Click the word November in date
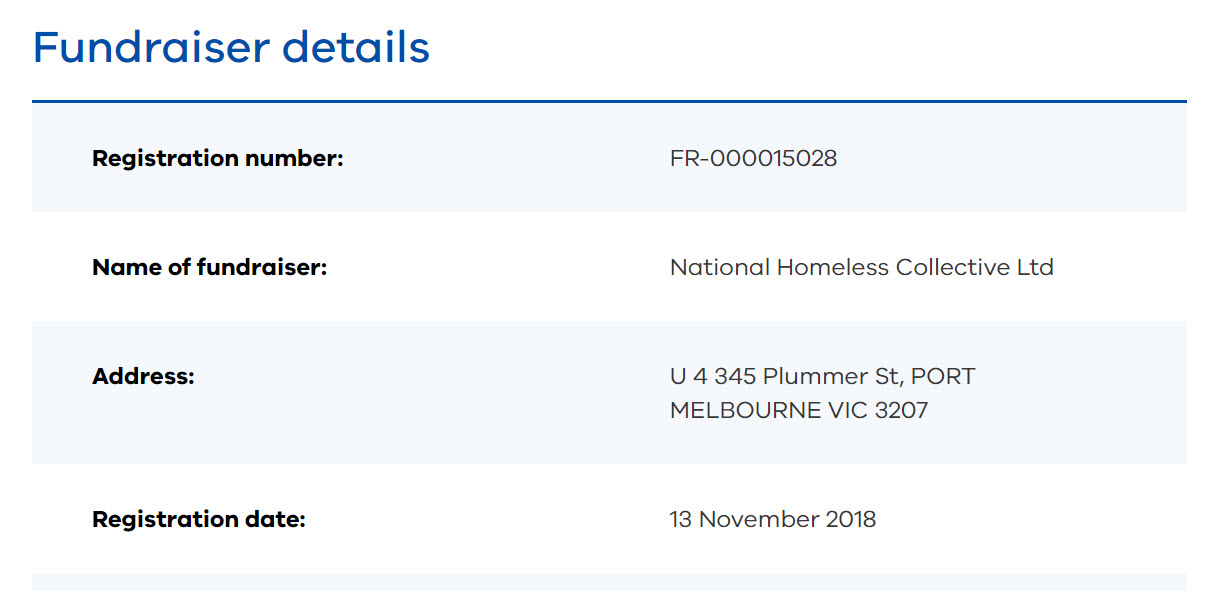Viewport: 1225px width, 591px height. tap(758, 519)
